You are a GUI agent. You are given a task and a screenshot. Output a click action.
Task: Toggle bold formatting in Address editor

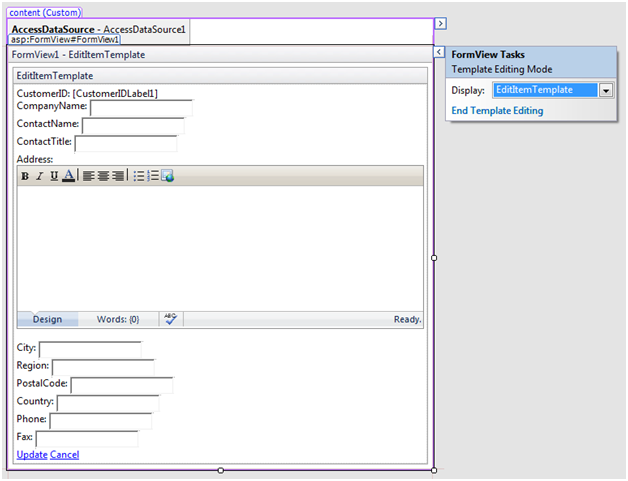point(25,176)
